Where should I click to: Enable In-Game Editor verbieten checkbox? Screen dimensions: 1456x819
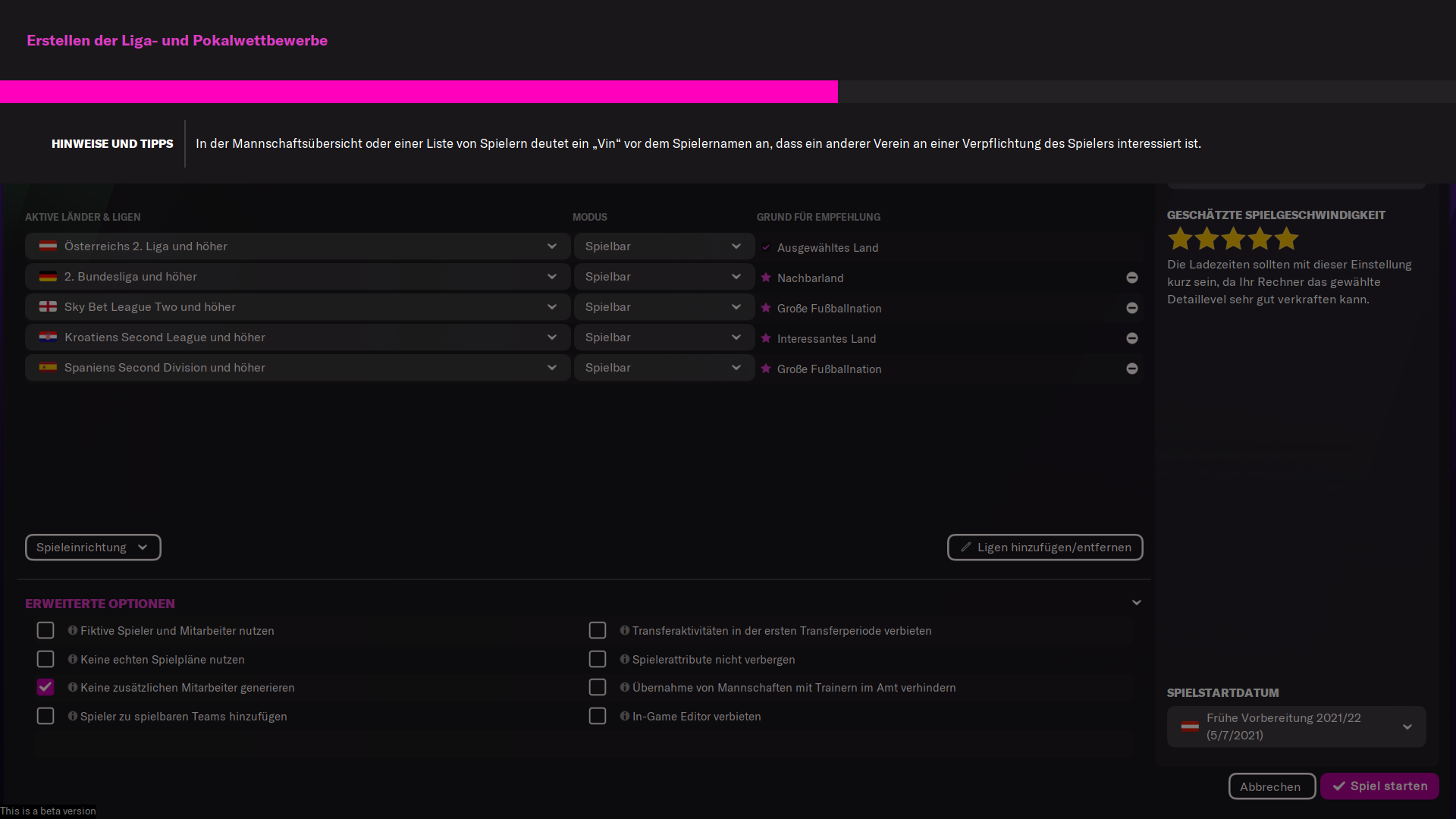(x=598, y=716)
